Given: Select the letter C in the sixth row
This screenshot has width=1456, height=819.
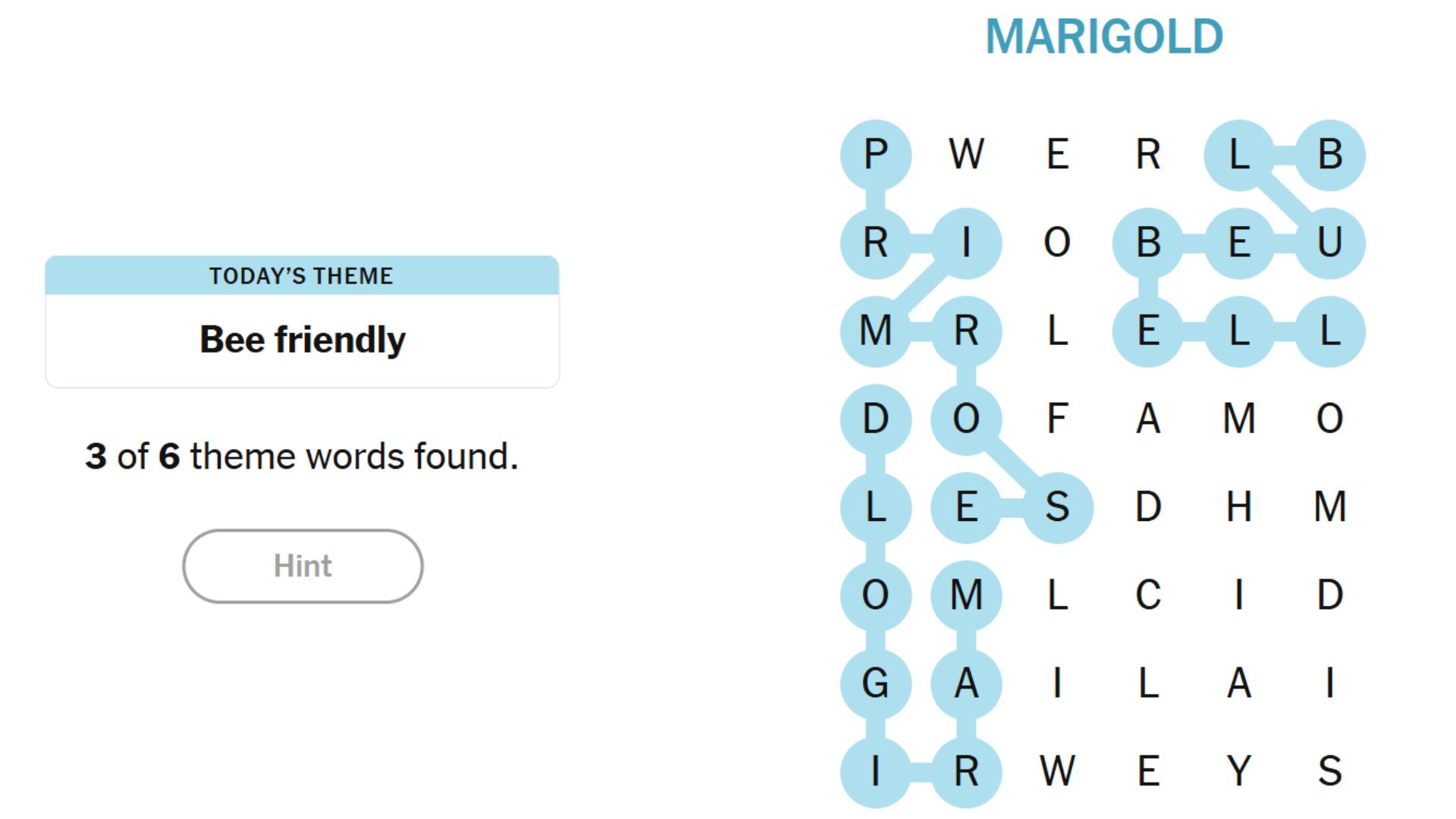Looking at the screenshot, I should coord(1149,595).
